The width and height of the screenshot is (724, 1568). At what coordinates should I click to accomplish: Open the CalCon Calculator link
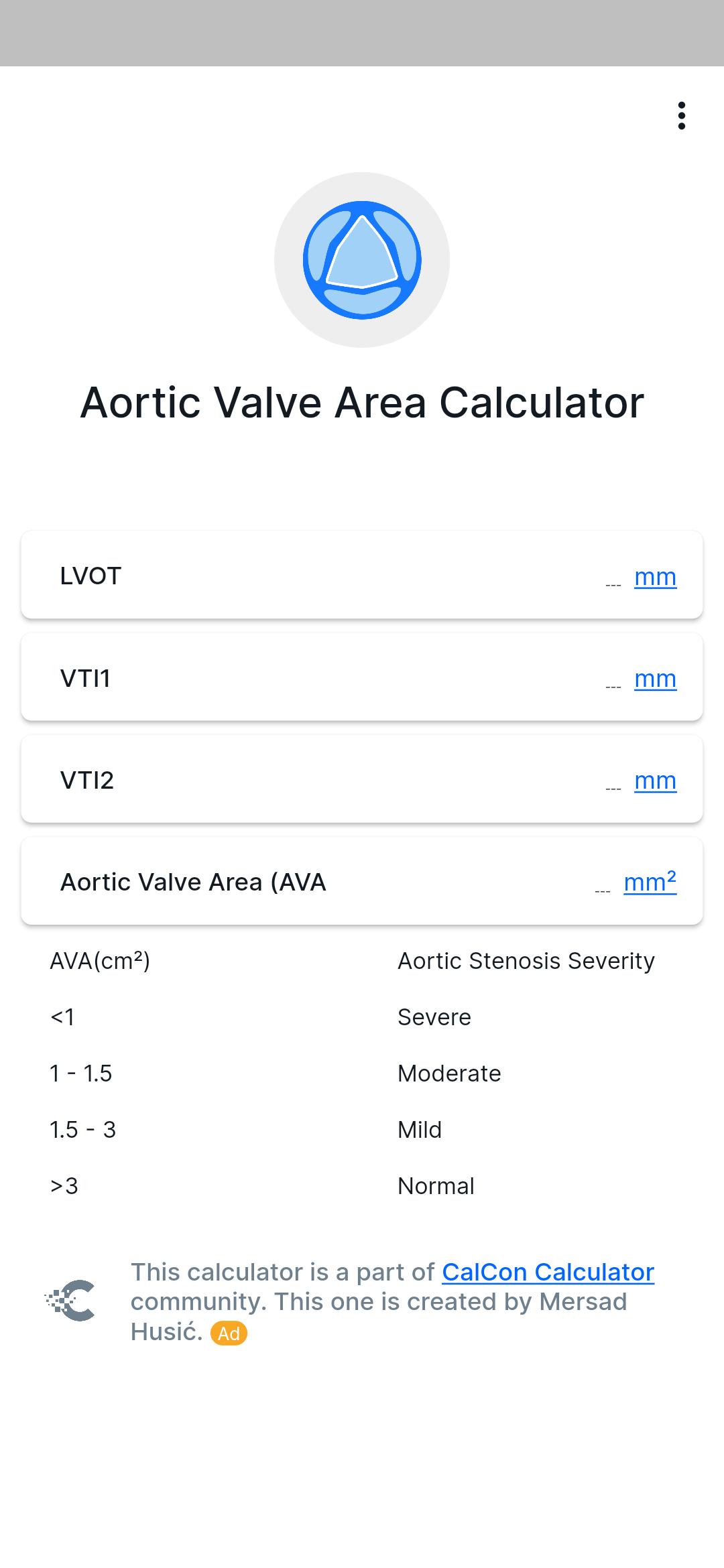548,1272
